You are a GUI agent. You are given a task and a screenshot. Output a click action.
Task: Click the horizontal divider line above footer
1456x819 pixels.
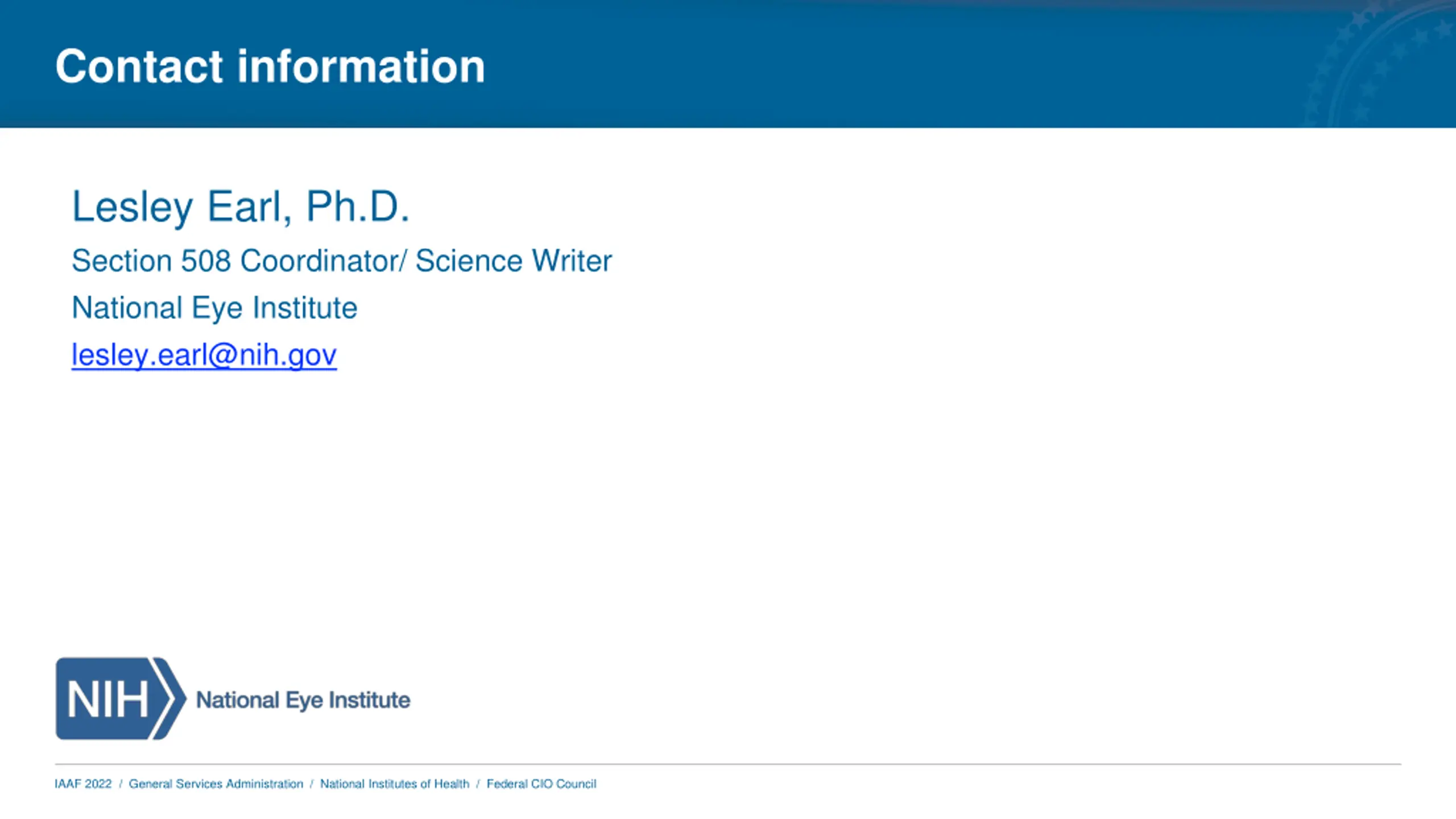728,764
